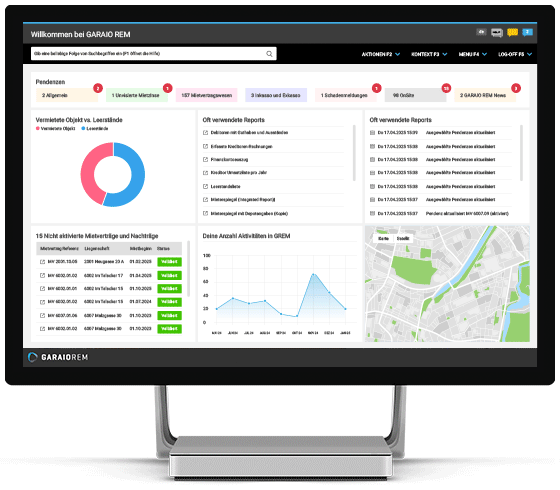The height and width of the screenshot is (490, 560).
Task: Click 'MV 2001.10.05' contract reference
Action: pos(62,262)
